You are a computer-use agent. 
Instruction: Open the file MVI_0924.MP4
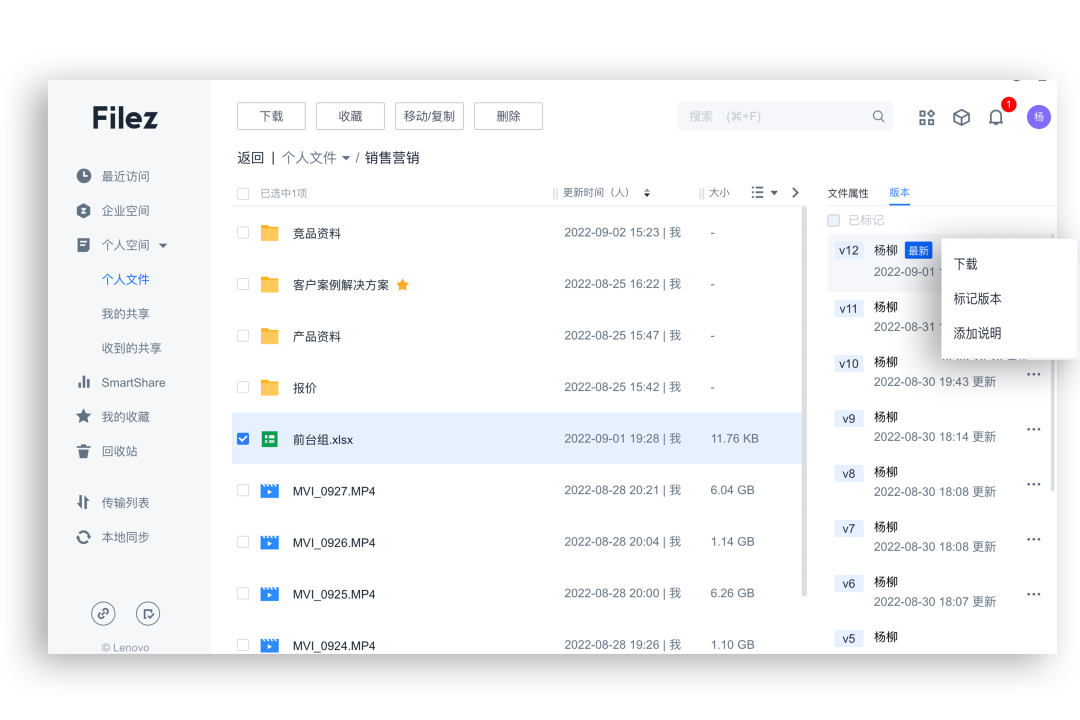(x=334, y=646)
